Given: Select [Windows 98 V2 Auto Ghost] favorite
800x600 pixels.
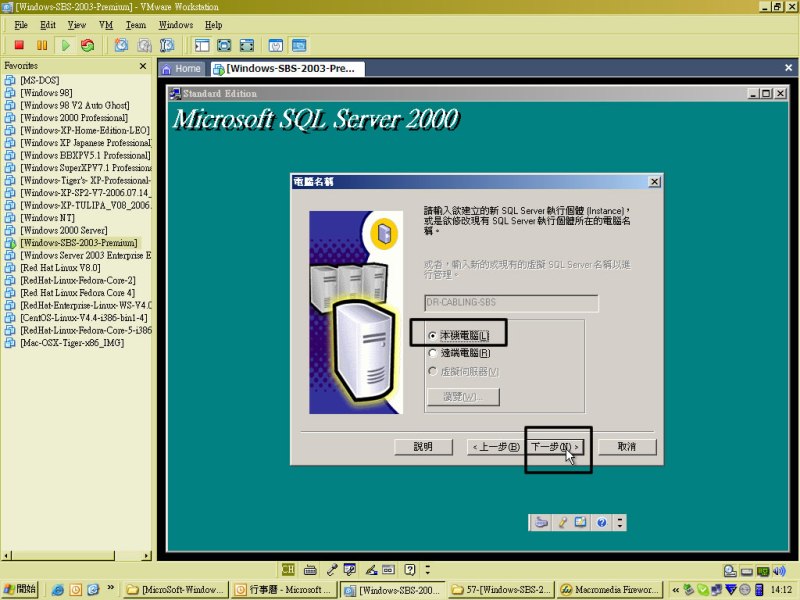Looking at the screenshot, I should 74,105.
